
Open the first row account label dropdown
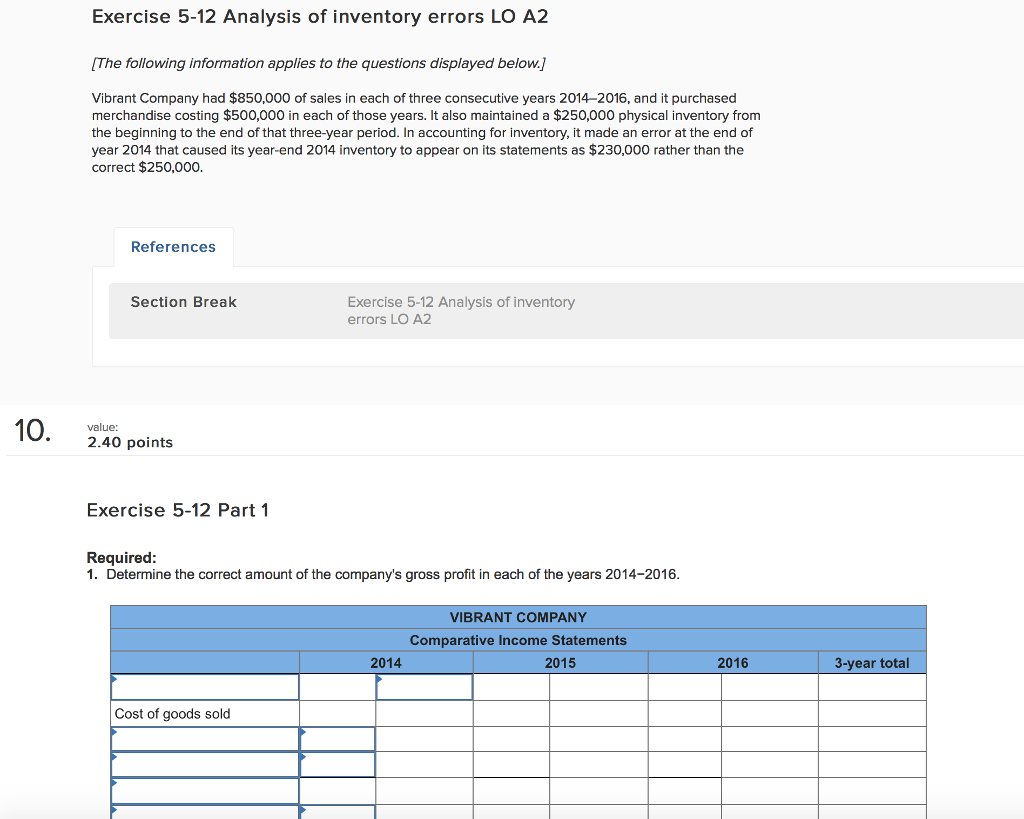click(204, 687)
